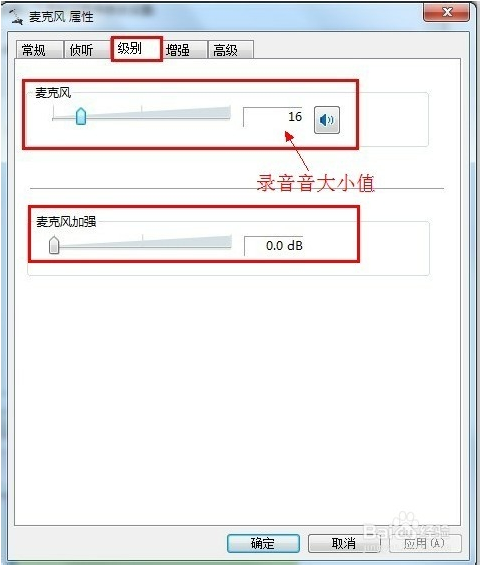Image resolution: width=481 pixels, height=567 pixels.
Task: Click the 麦克风 属性 window title text
Action: tap(61, 17)
